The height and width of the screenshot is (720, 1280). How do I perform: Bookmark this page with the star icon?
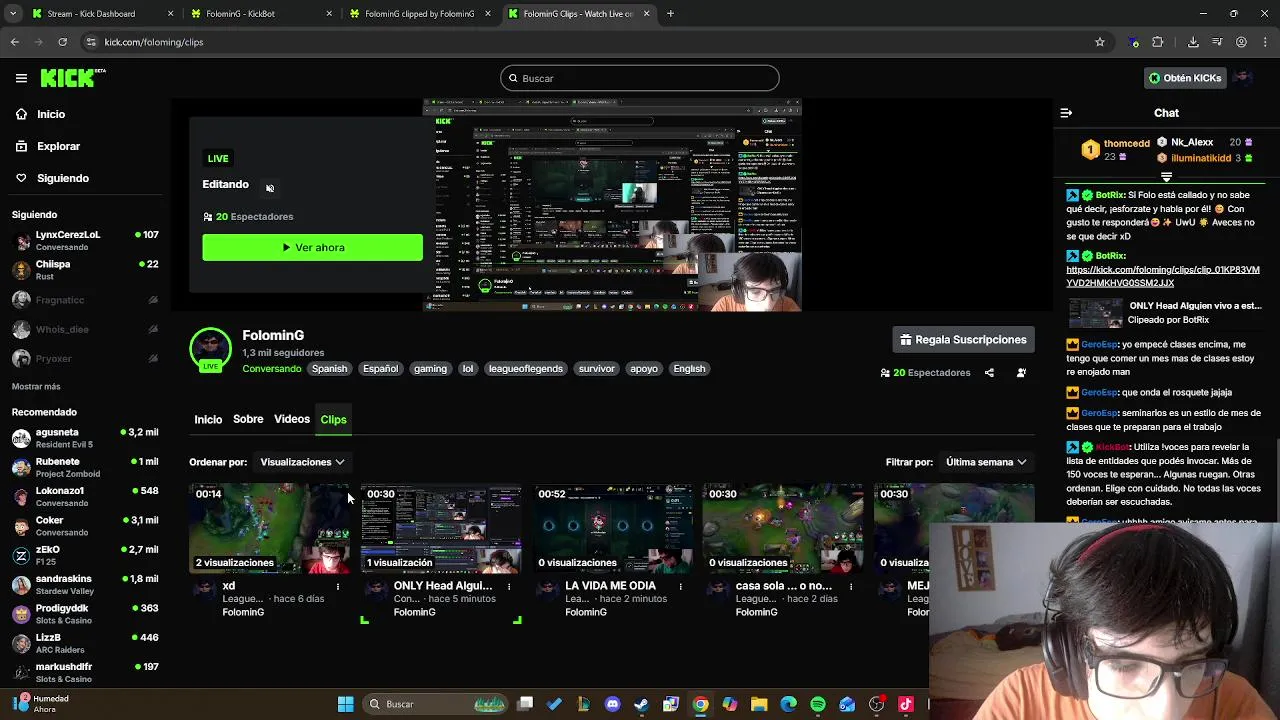point(1100,42)
